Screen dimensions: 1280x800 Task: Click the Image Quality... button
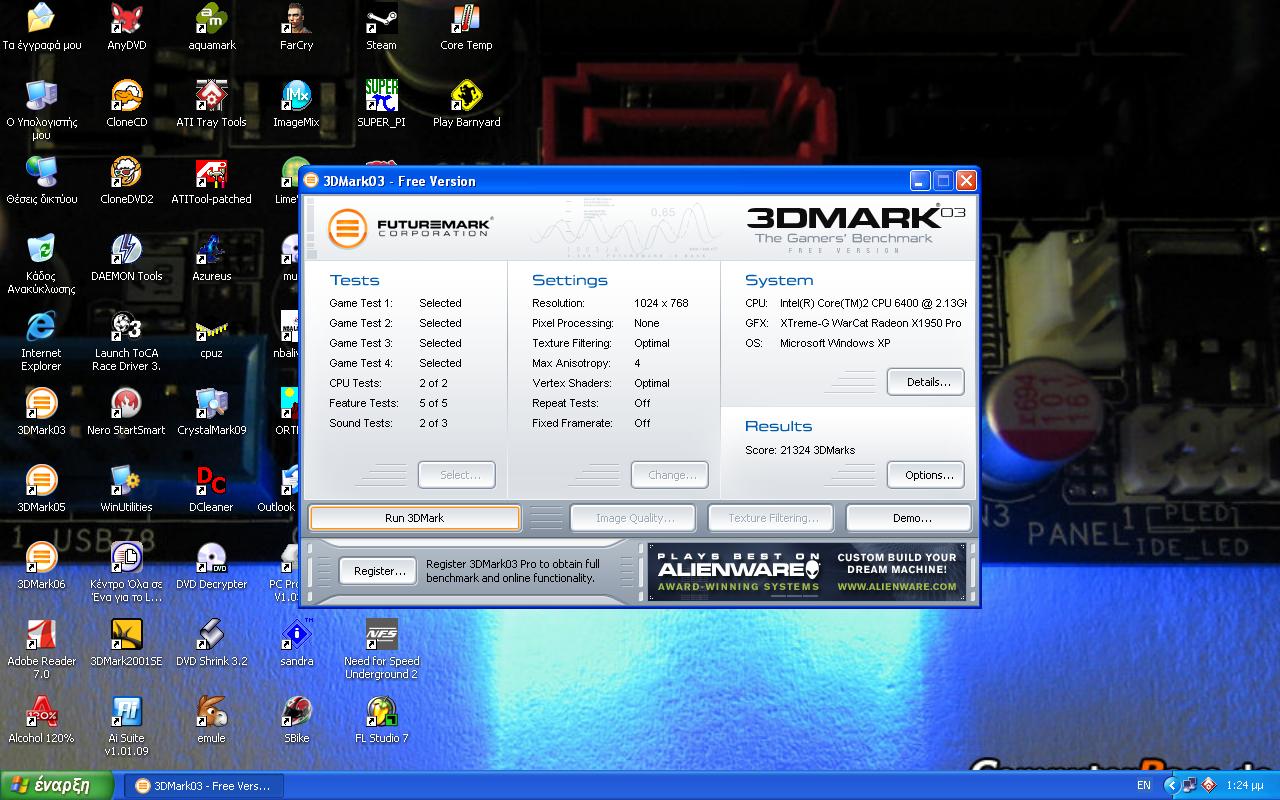[633, 518]
